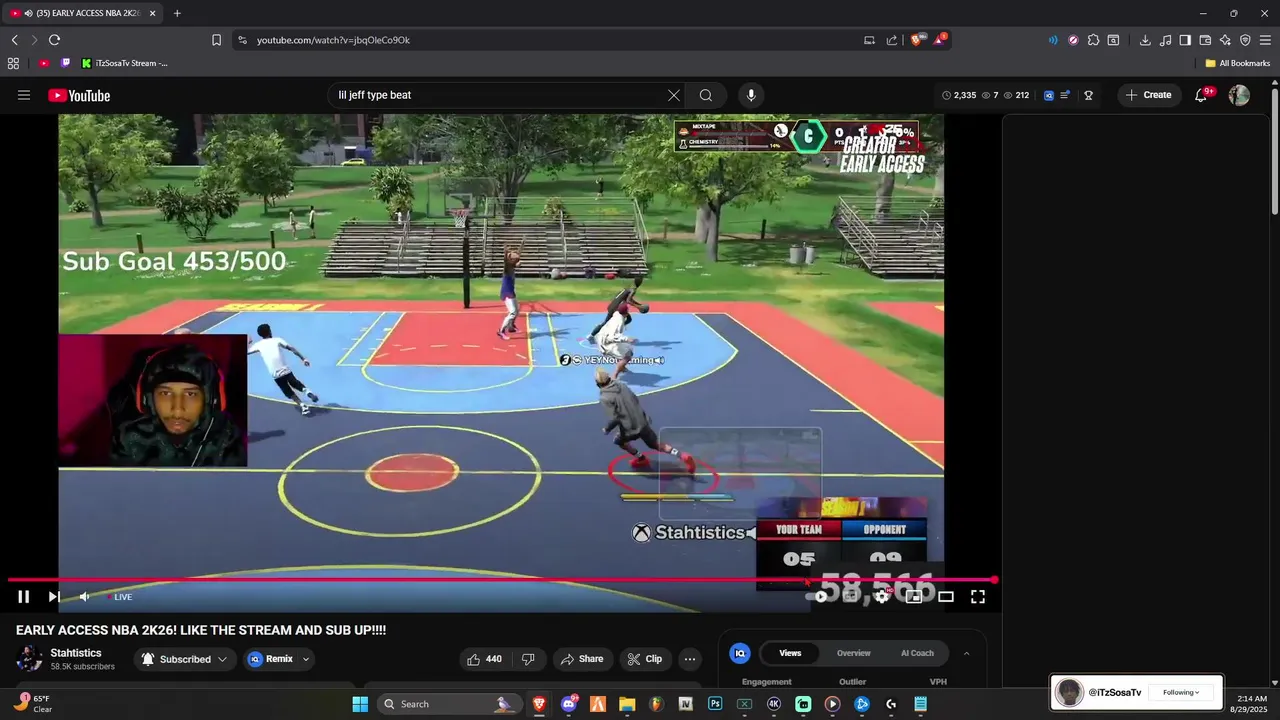Open Windows Start menu
1280x720 pixels.
click(360, 704)
